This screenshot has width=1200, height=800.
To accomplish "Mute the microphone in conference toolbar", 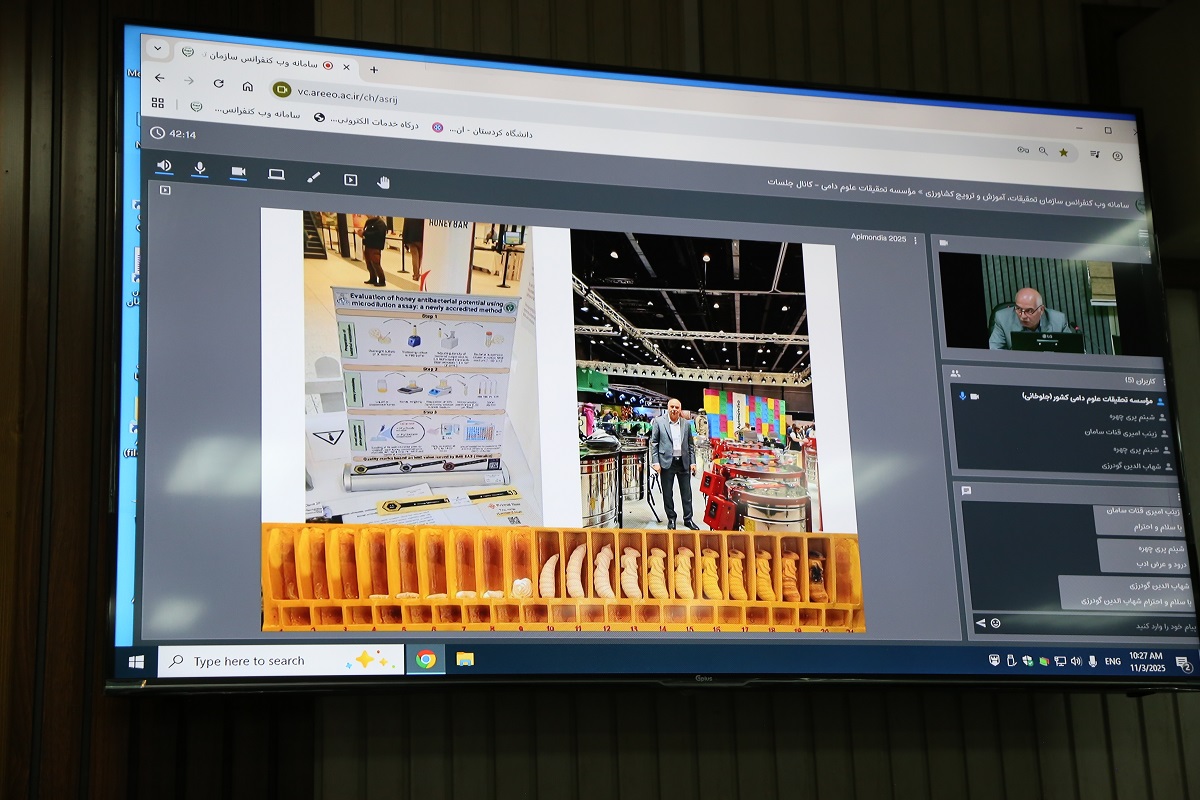I will tap(200, 169).
